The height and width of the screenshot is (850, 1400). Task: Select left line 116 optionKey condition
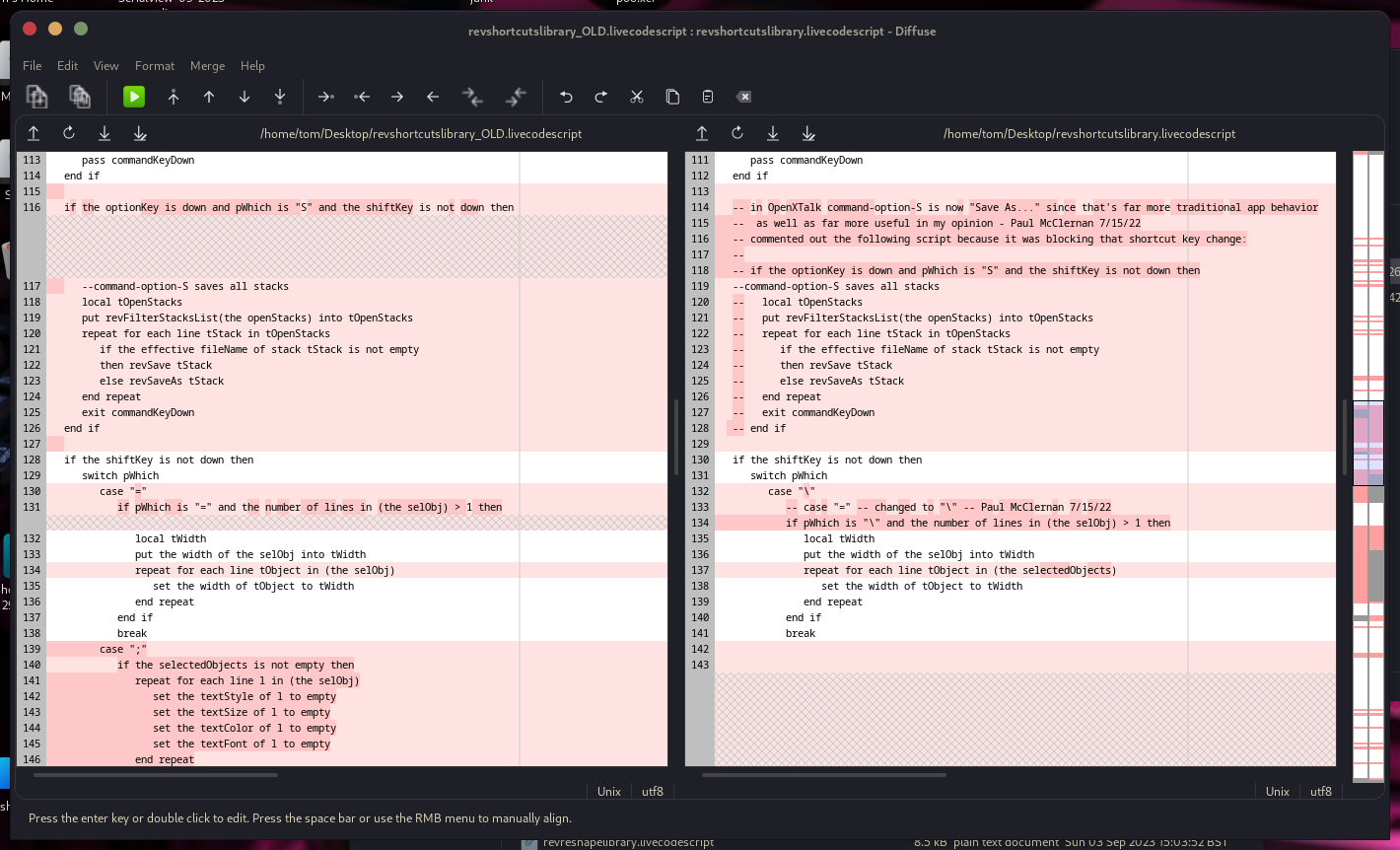coord(289,207)
